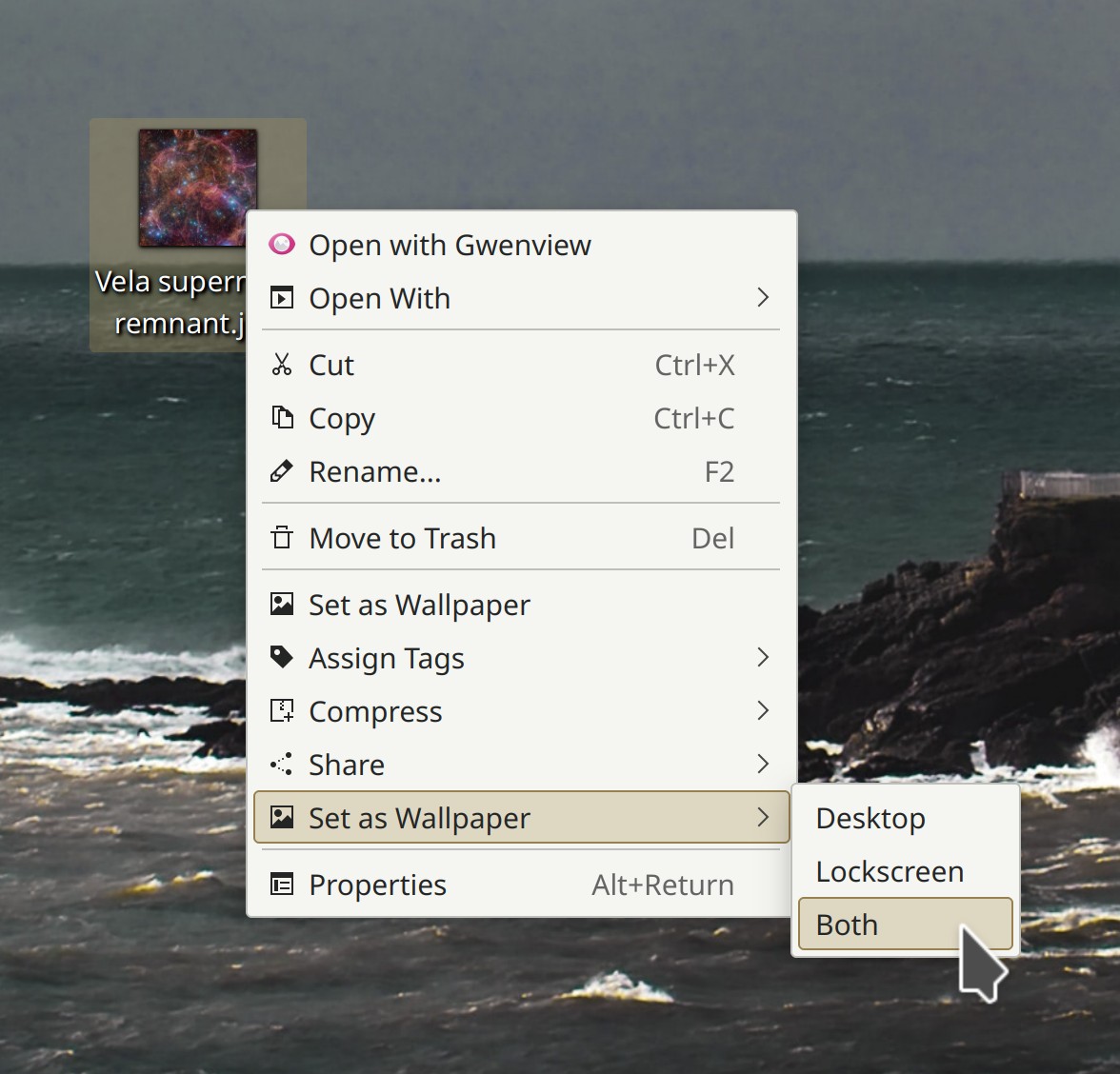
Task: Click Lockscreen wallpaper option
Action: click(x=890, y=871)
